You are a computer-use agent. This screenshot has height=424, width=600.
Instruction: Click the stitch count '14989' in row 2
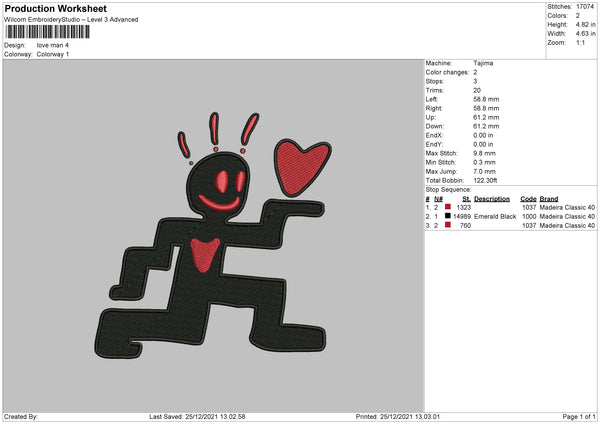pos(462,217)
